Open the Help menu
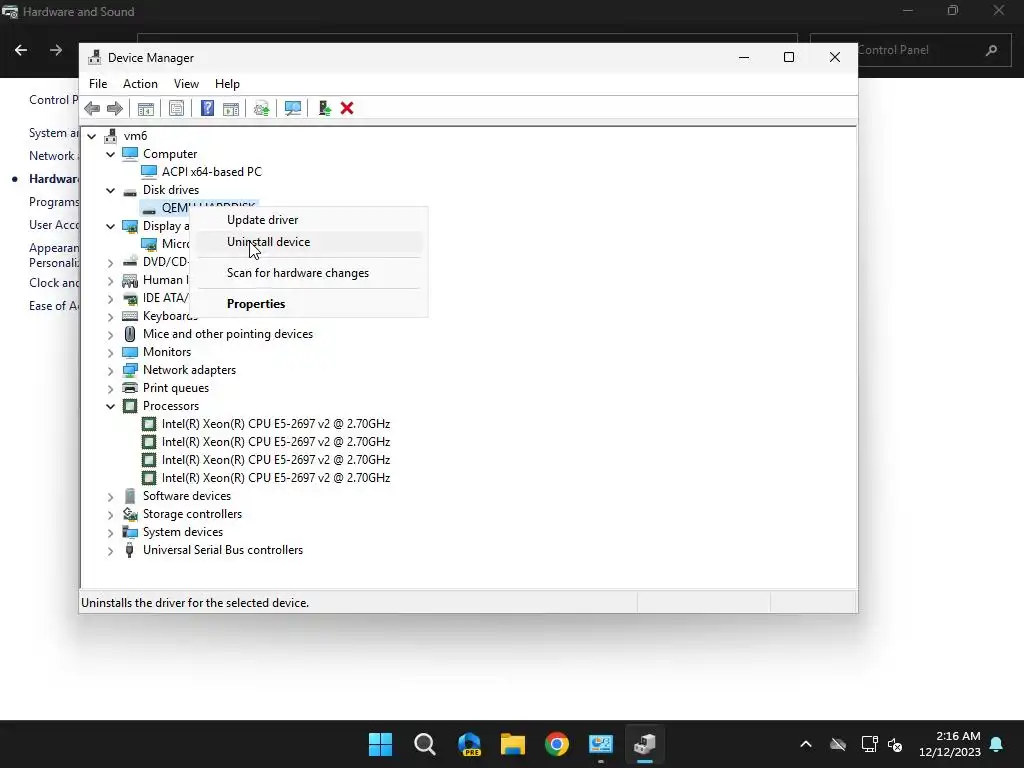The image size is (1024, 768). coord(227,84)
